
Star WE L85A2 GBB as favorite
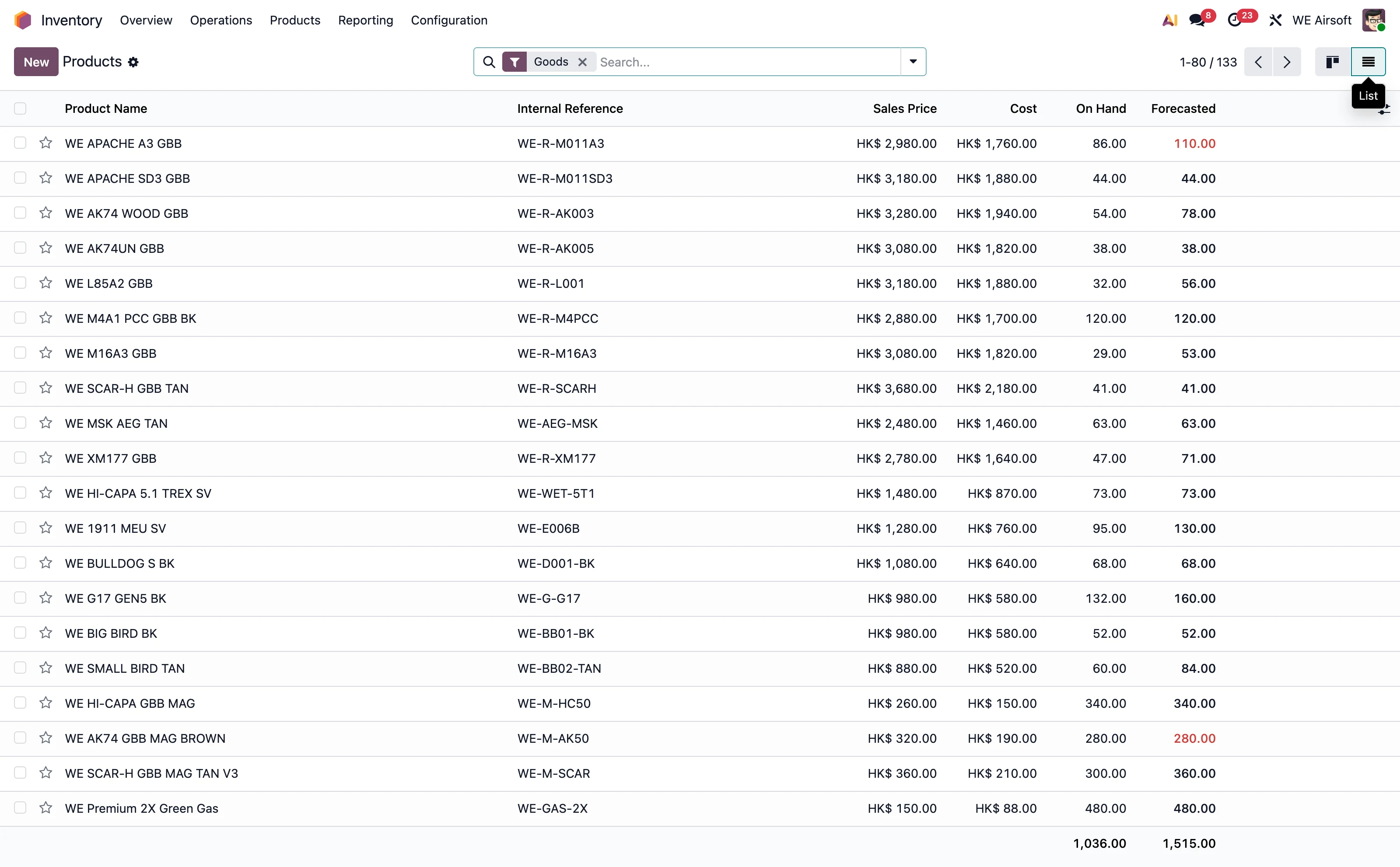[x=46, y=283]
